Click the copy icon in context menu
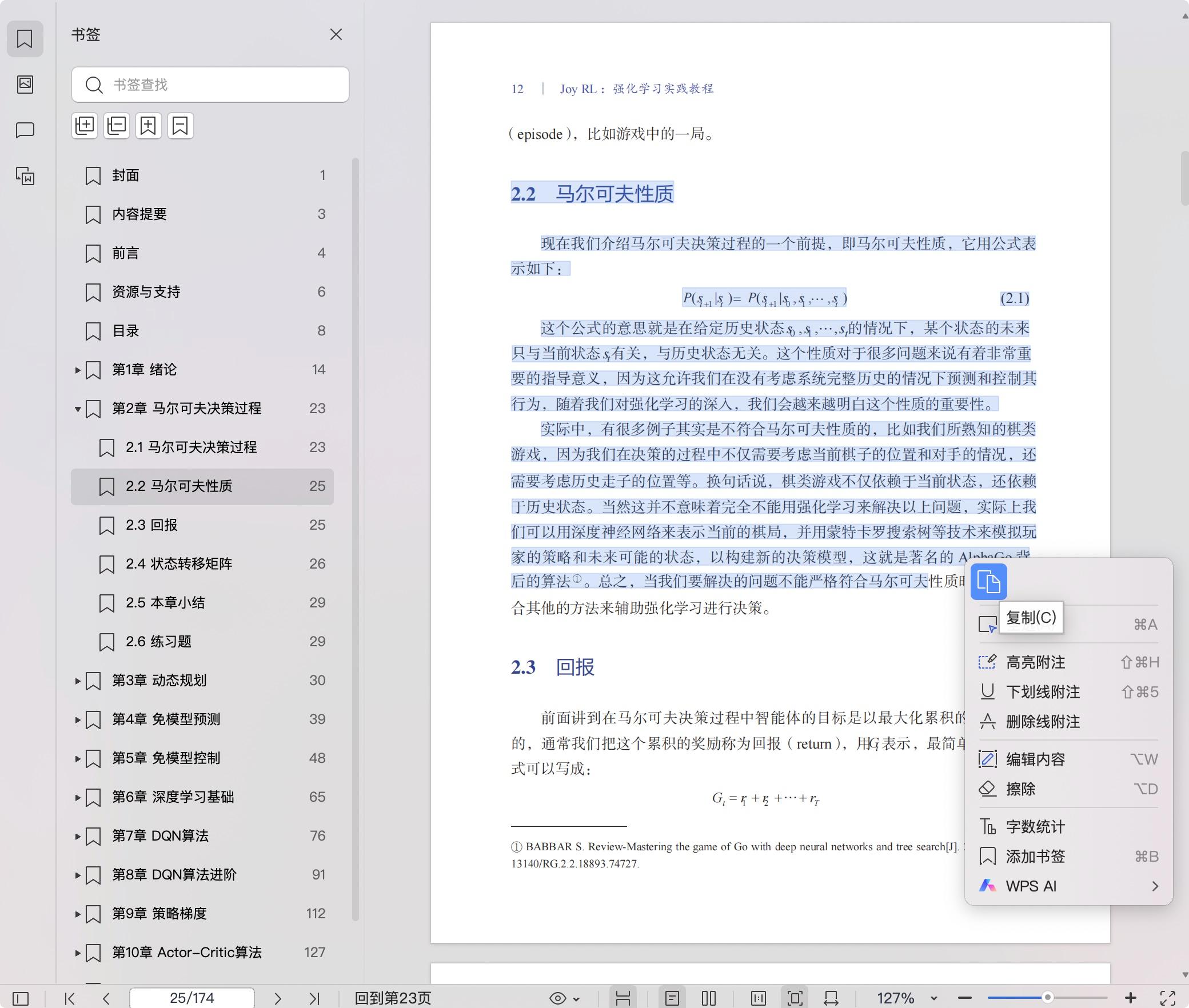This screenshot has height=1008, width=1189. click(x=988, y=582)
